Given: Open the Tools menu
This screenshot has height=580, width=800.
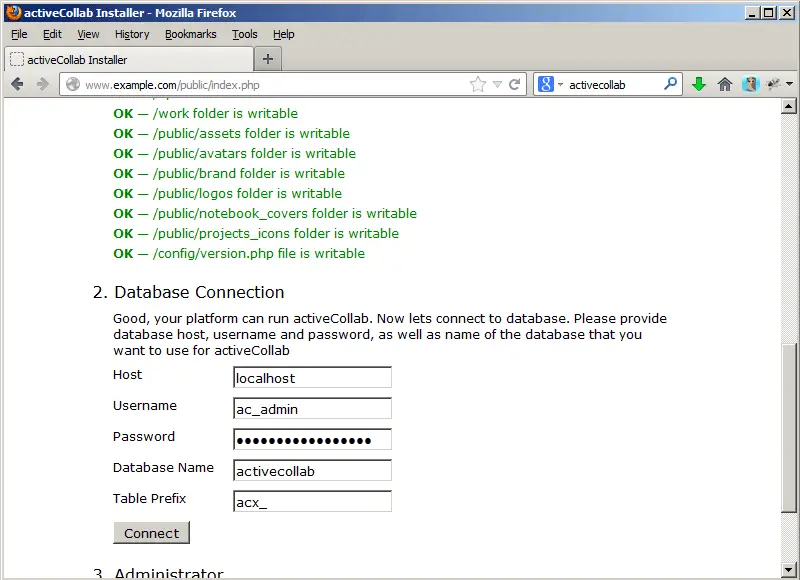Looking at the screenshot, I should point(245,34).
